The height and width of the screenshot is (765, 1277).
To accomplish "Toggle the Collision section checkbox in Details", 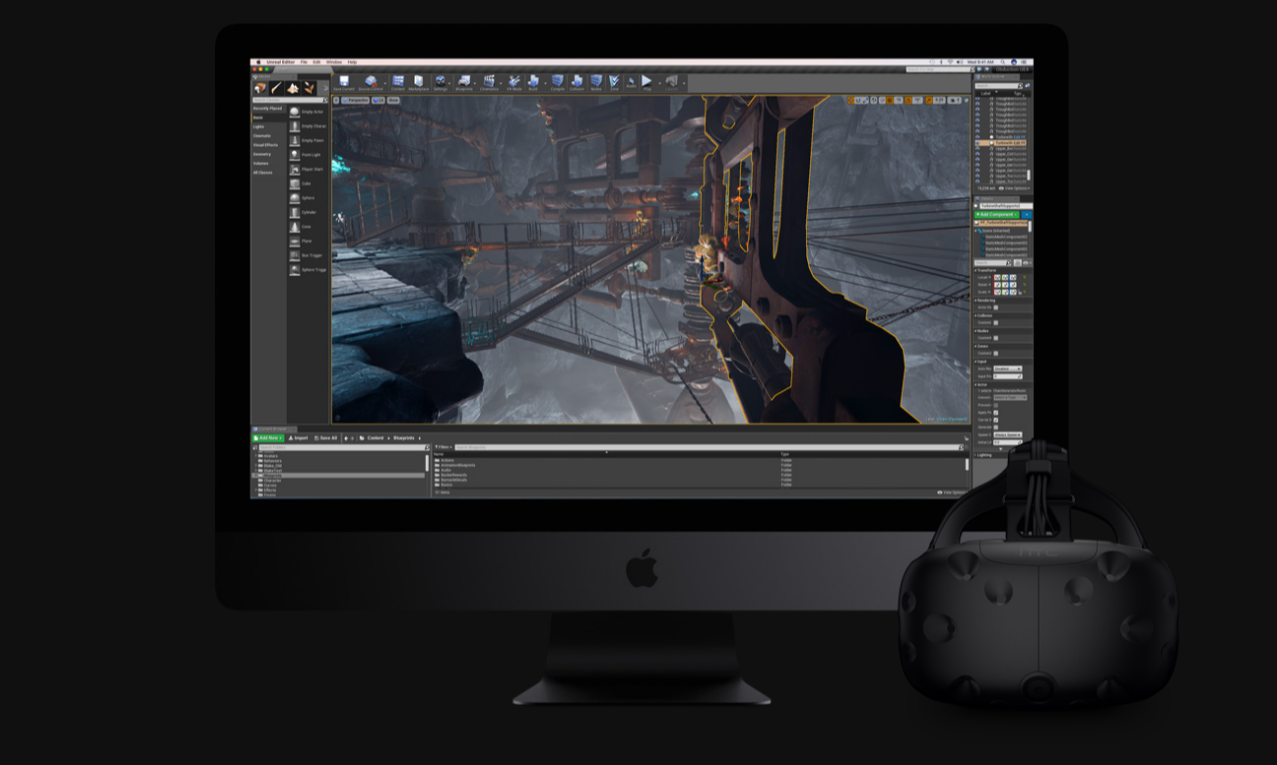I will point(996,322).
